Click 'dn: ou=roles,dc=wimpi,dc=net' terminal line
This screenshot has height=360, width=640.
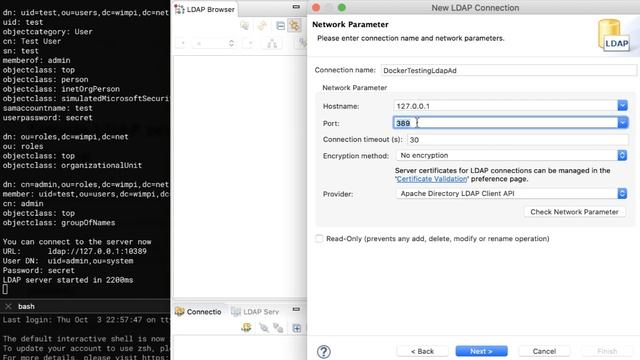pyautogui.click(x=65, y=137)
